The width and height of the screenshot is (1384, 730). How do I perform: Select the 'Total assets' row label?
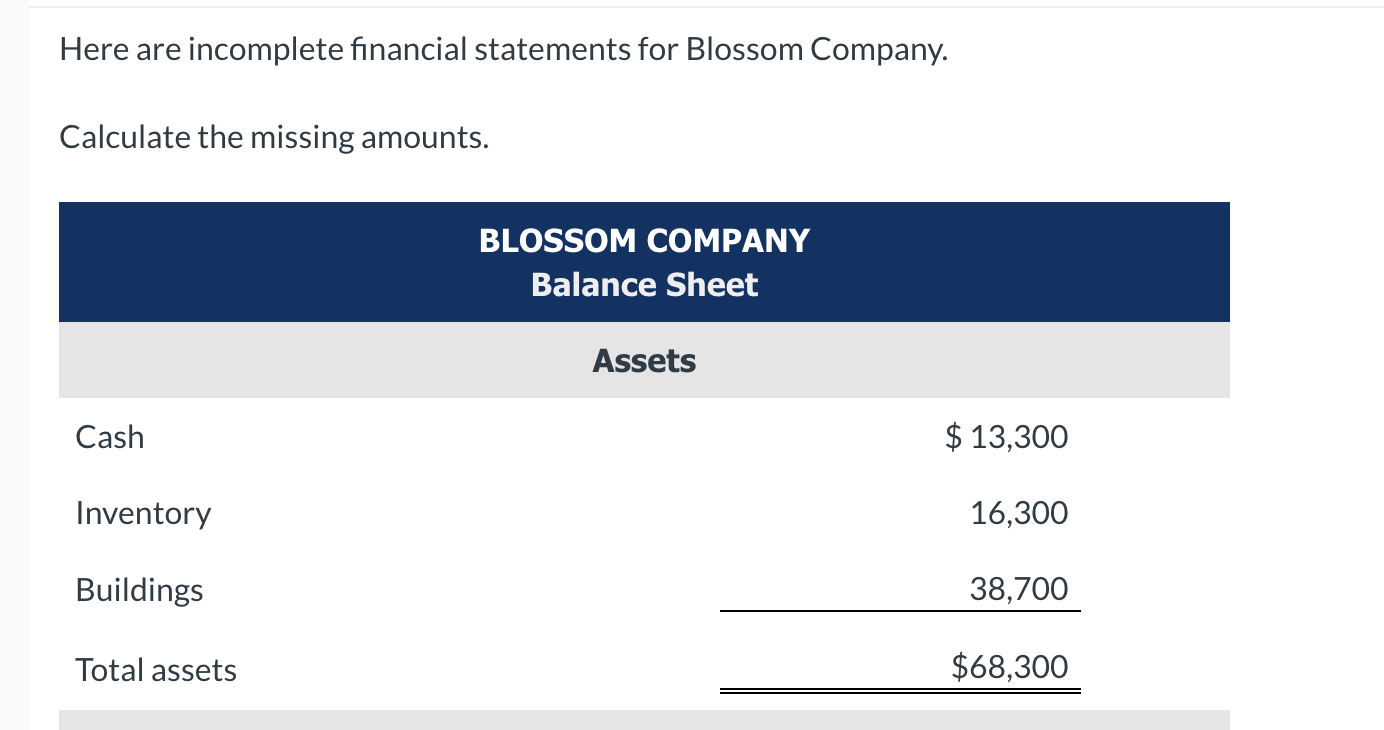pyautogui.click(x=156, y=670)
